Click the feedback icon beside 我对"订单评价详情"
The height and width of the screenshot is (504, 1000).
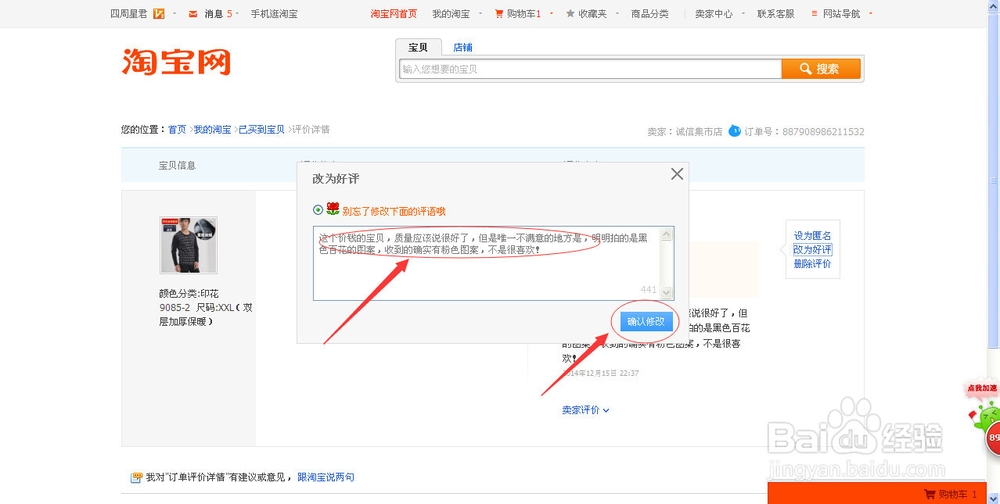(136, 477)
